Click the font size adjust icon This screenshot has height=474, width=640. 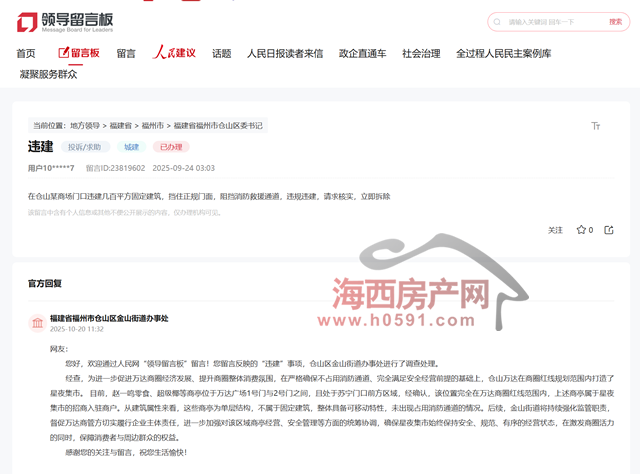pos(595,126)
